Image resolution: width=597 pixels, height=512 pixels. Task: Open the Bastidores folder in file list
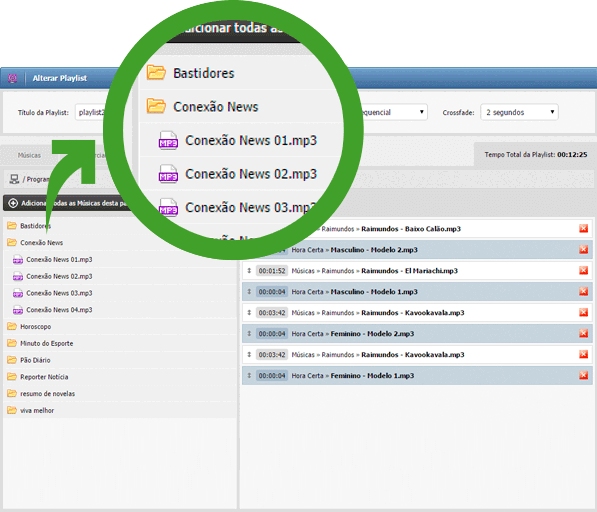coord(35,226)
